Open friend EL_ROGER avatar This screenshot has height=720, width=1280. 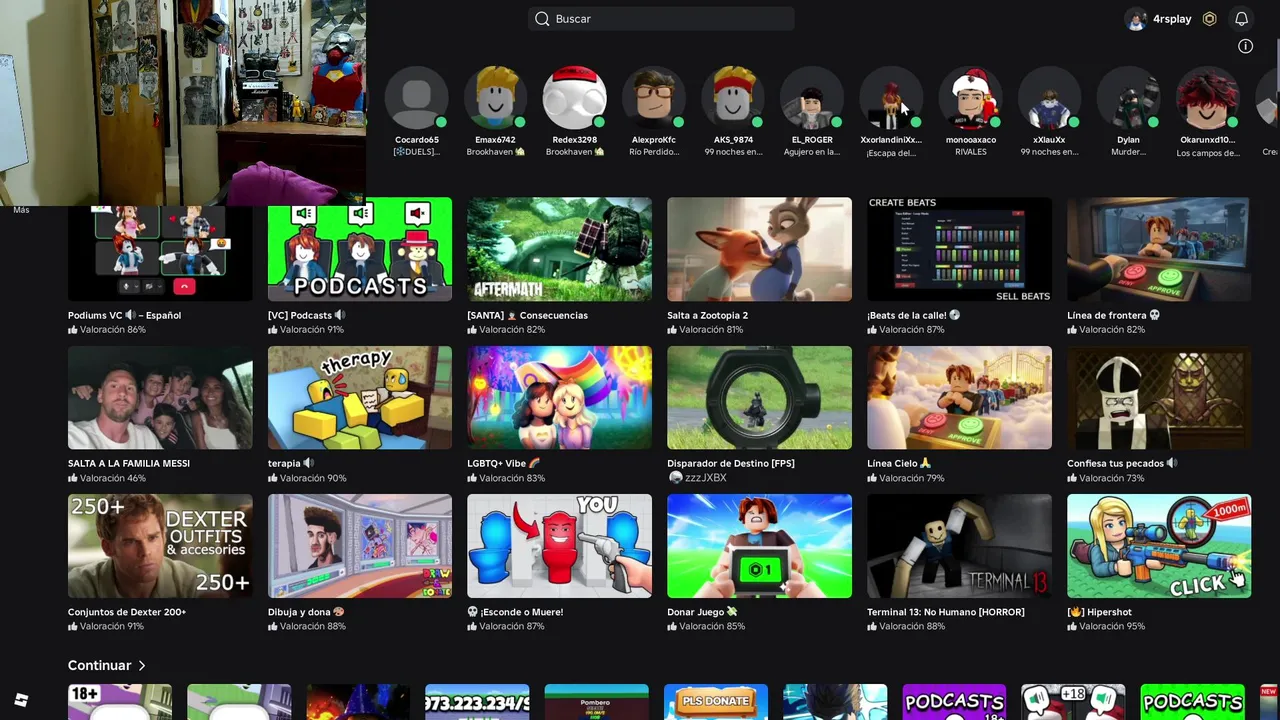(812, 98)
